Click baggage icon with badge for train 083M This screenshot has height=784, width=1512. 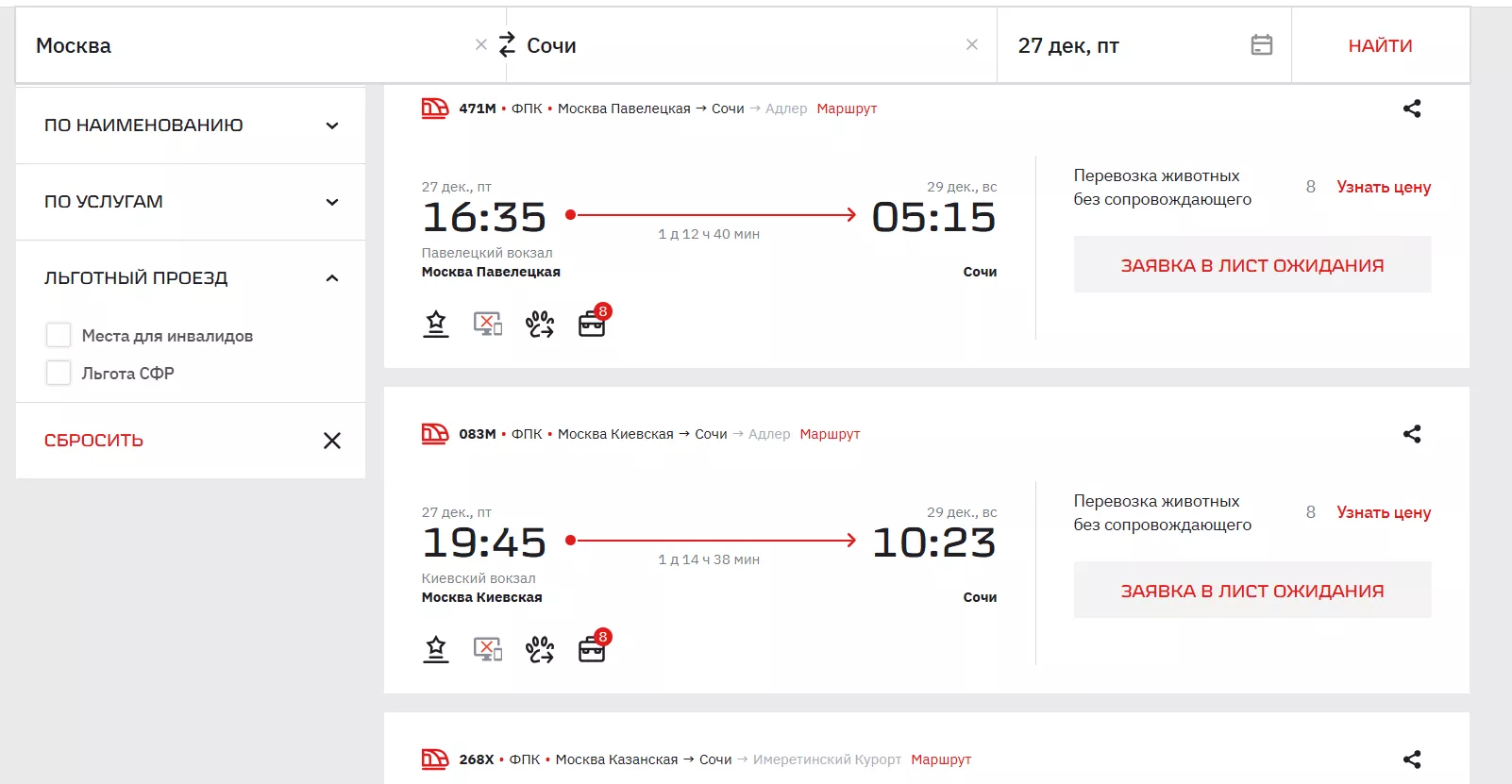pyautogui.click(x=593, y=649)
